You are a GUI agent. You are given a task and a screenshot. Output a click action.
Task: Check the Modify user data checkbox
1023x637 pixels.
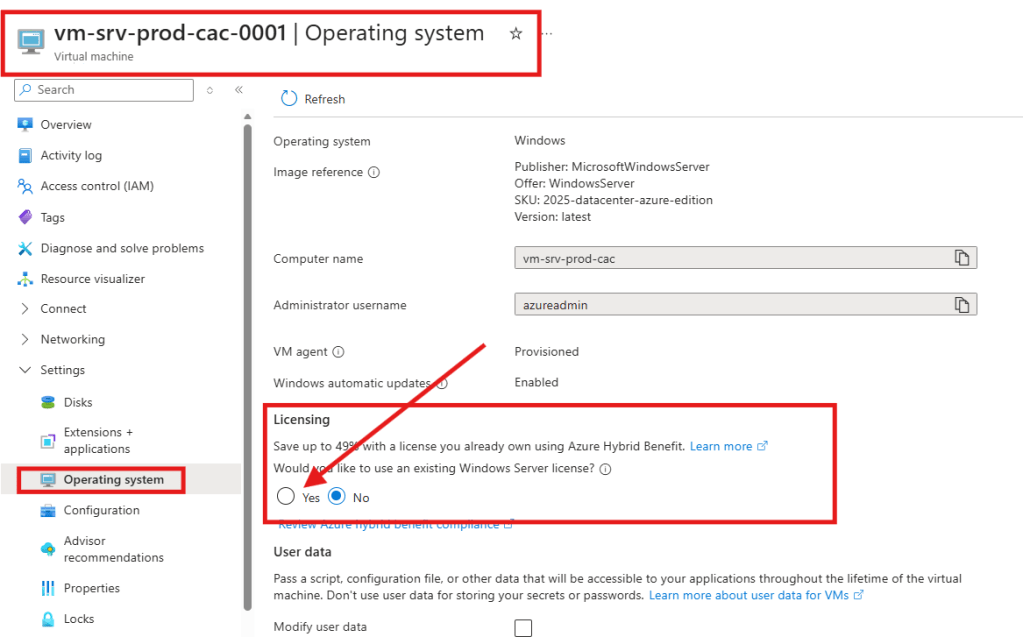(523, 628)
